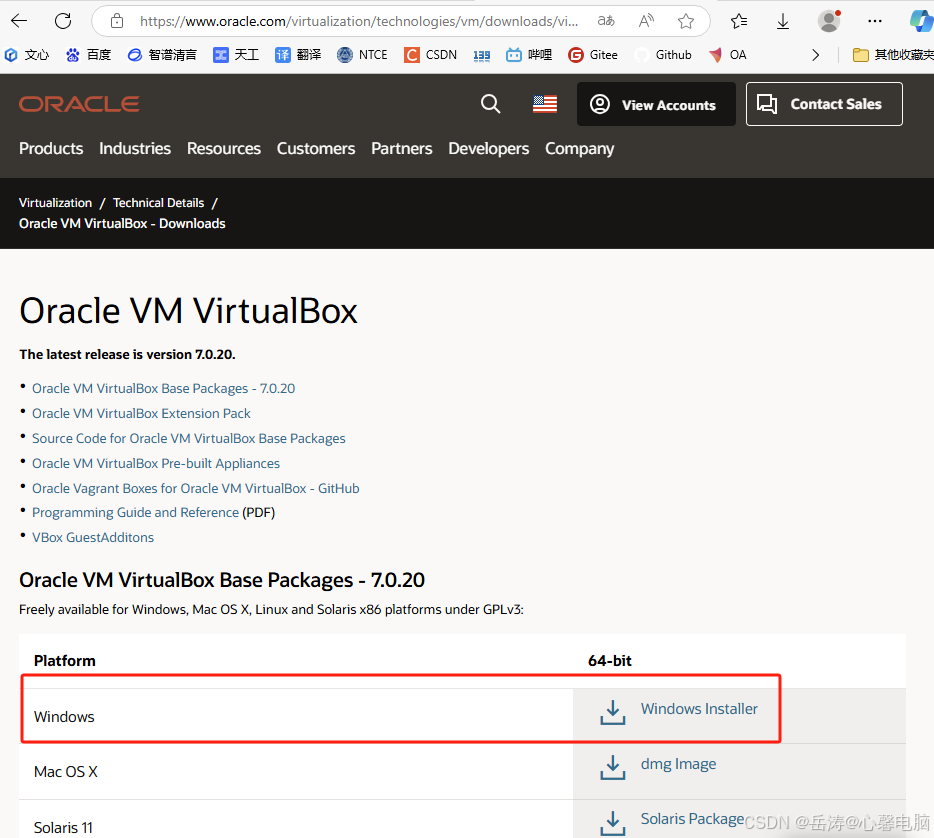Open the Github bookmark
Viewport: 934px width, 838px height.
663,55
